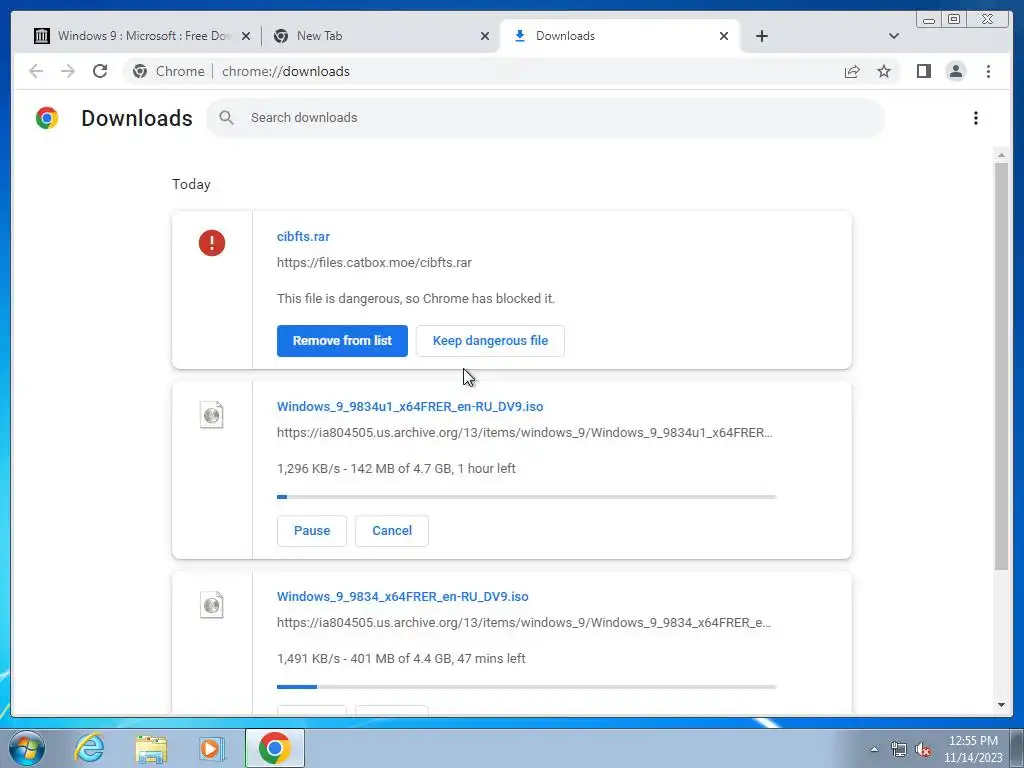Close the New Tab tab
The image size is (1024, 768).
(x=485, y=36)
